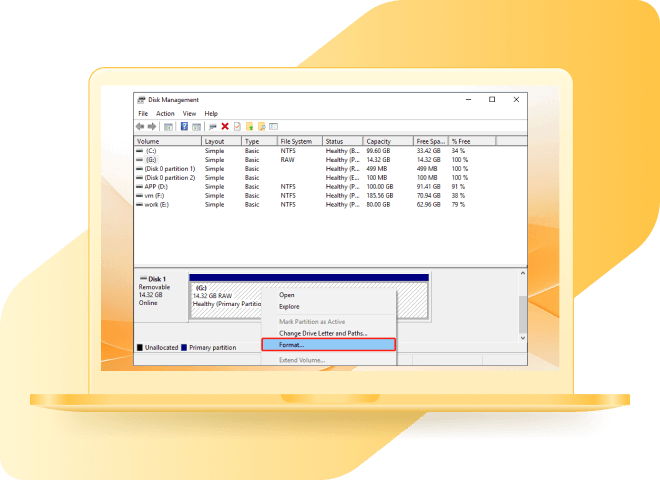Open the Action menu
Image resolution: width=660 pixels, height=480 pixels.
pyautogui.click(x=165, y=113)
